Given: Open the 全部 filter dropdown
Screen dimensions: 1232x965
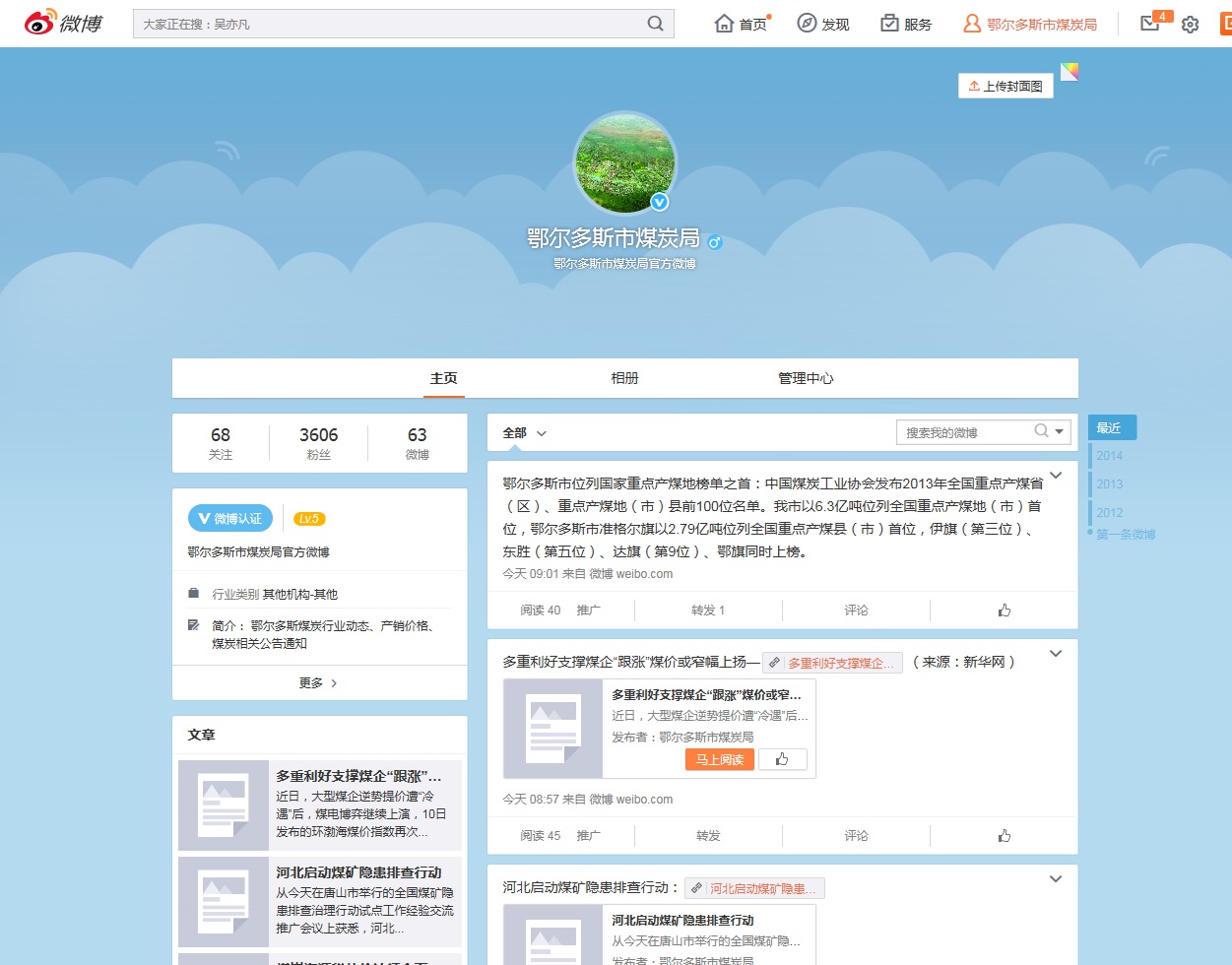Looking at the screenshot, I should pos(524,432).
